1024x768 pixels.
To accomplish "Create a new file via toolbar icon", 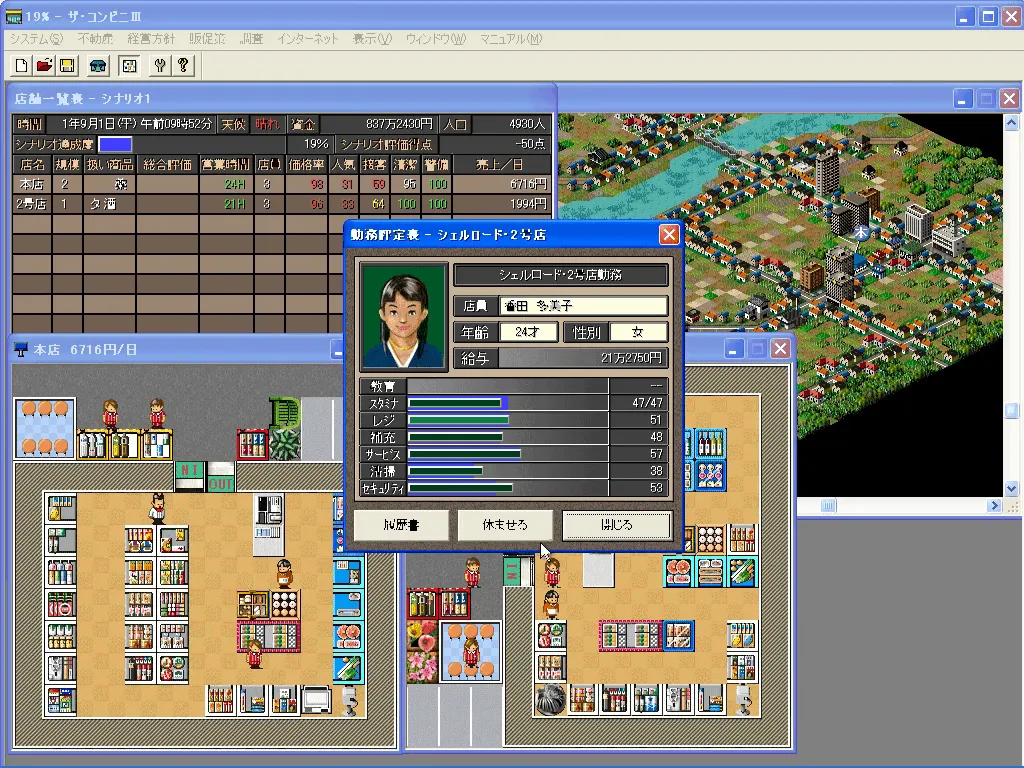I will click(21, 62).
